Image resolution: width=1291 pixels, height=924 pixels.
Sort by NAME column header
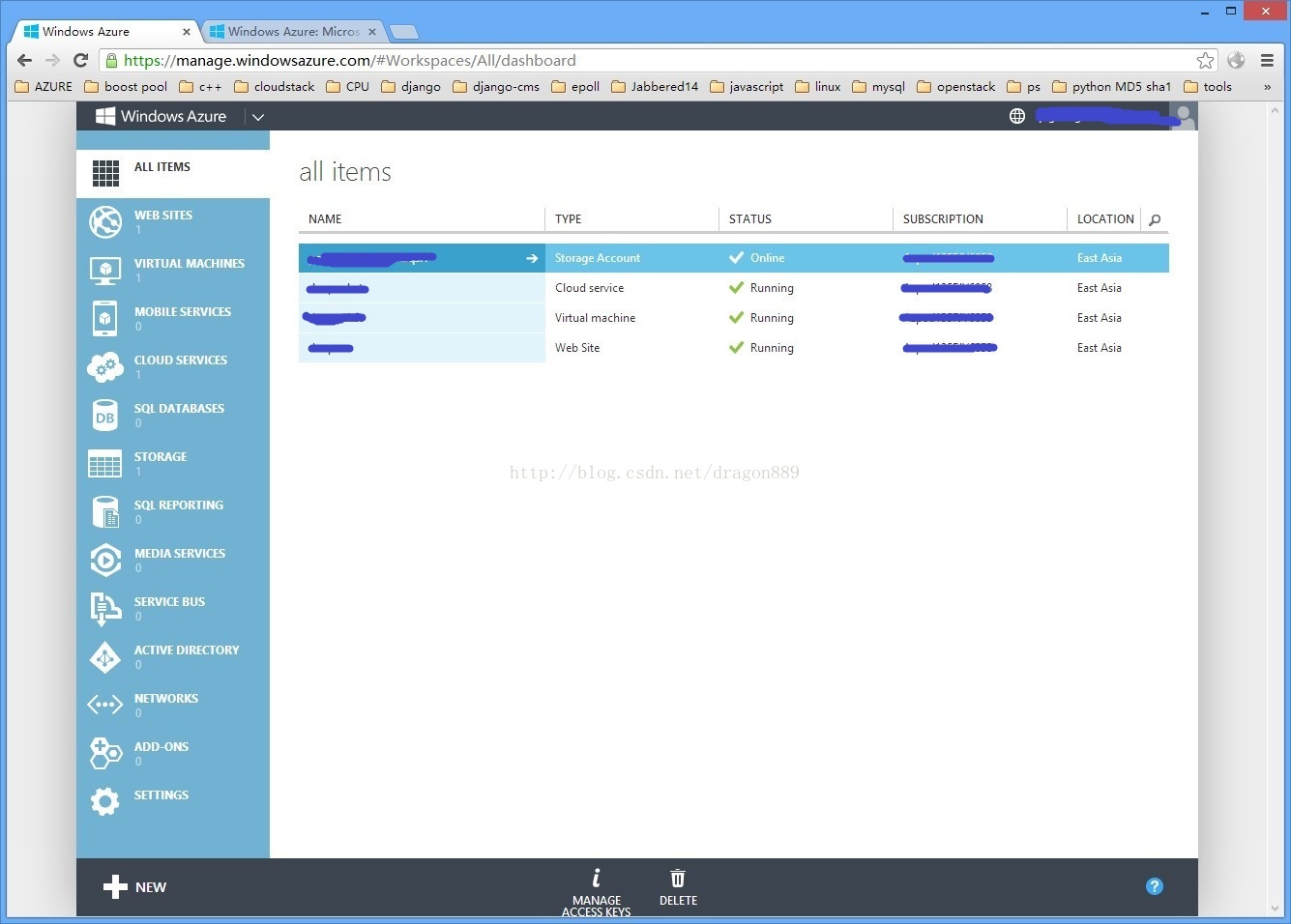(325, 219)
